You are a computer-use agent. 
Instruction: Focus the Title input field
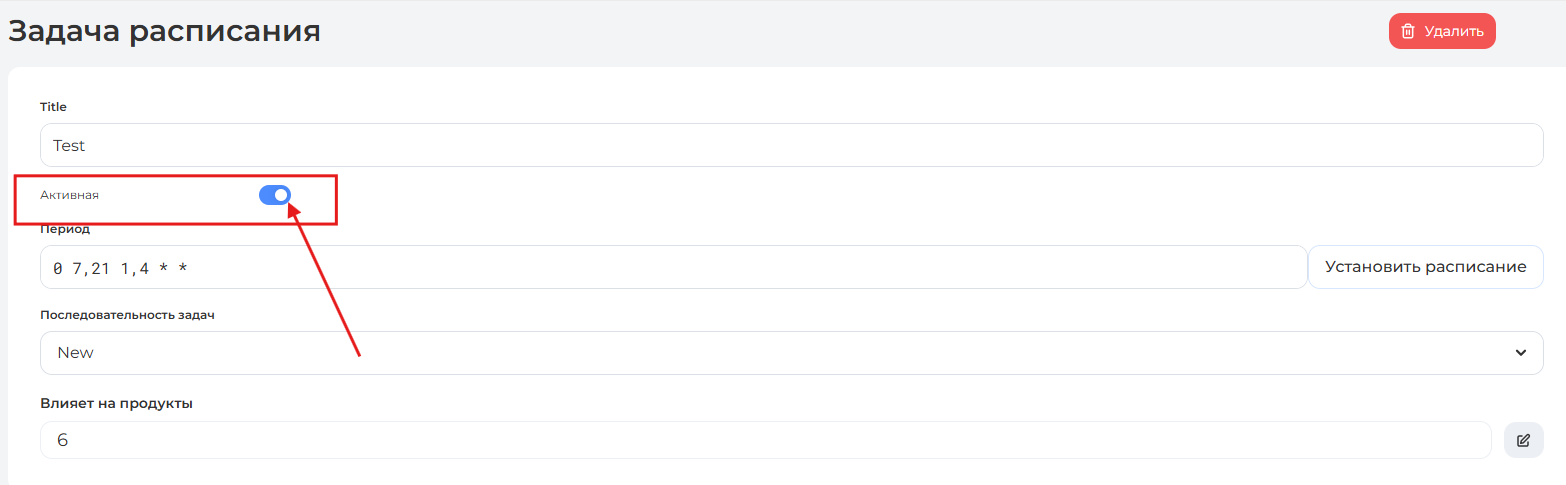790,145
